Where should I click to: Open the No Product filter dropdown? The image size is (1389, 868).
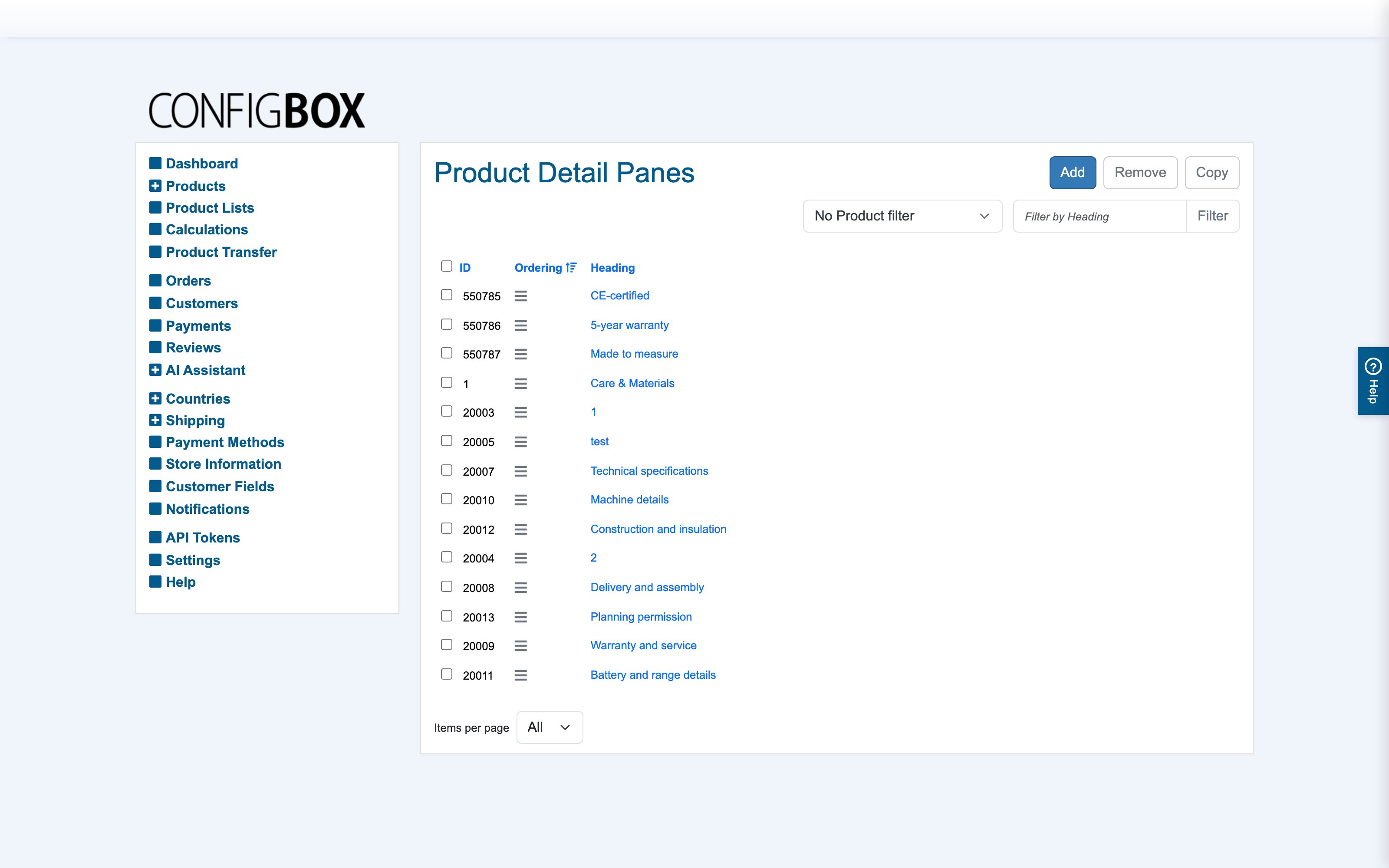coord(902,216)
